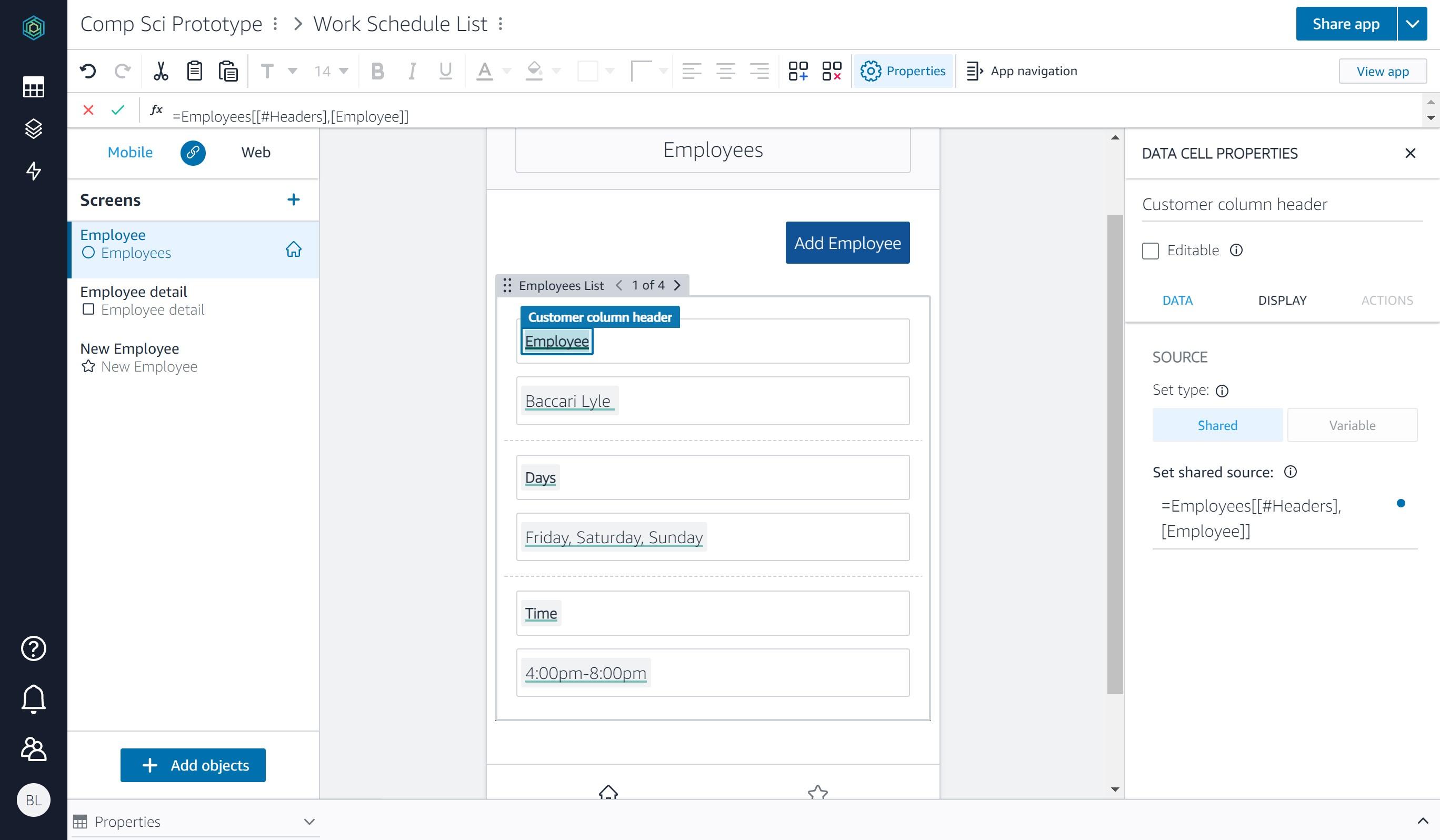Click the Add objects button
This screenshot has height=840, width=1440.
193,765
